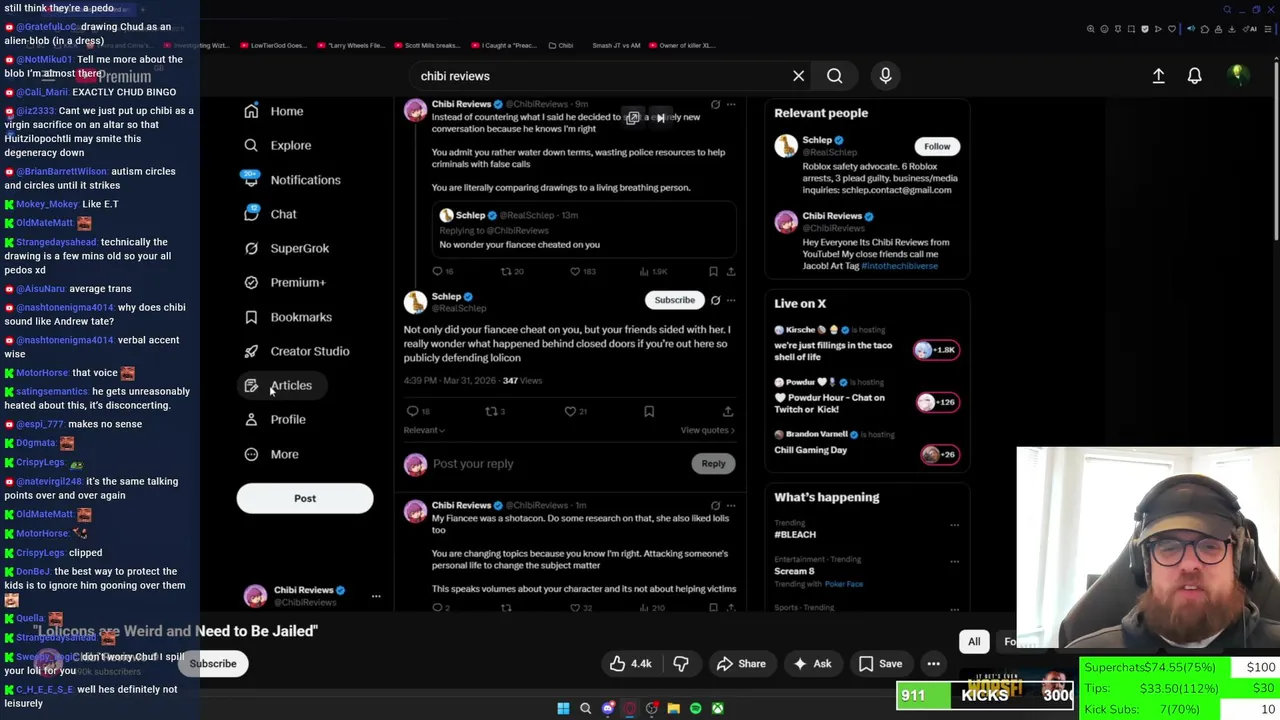Open more actions ellipsis beside Save
Viewport: 1280px width, 720px height.
pos(933,663)
